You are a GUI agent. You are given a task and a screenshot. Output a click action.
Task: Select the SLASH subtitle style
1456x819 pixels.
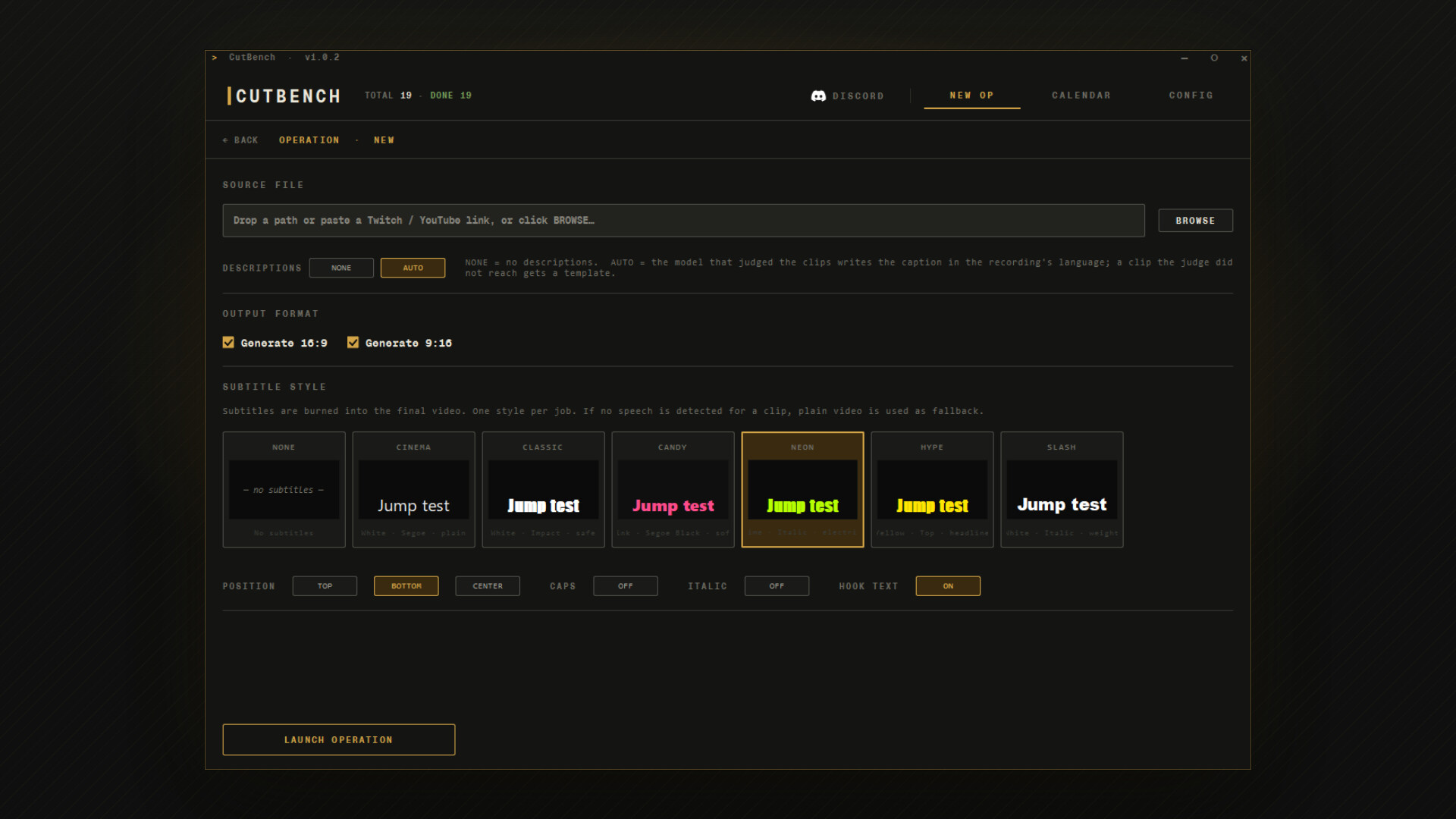point(1062,490)
